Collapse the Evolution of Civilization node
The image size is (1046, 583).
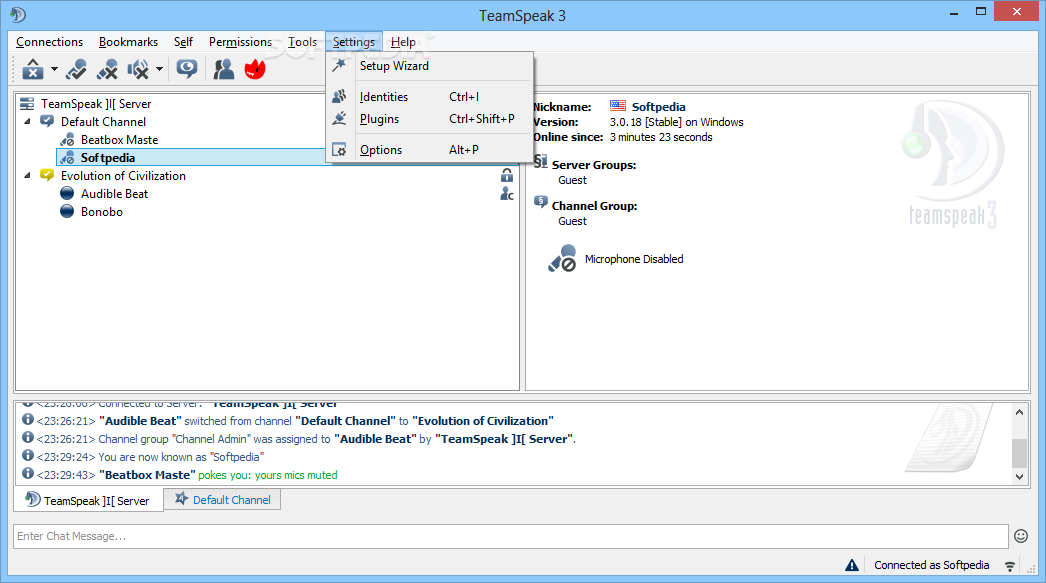point(27,175)
